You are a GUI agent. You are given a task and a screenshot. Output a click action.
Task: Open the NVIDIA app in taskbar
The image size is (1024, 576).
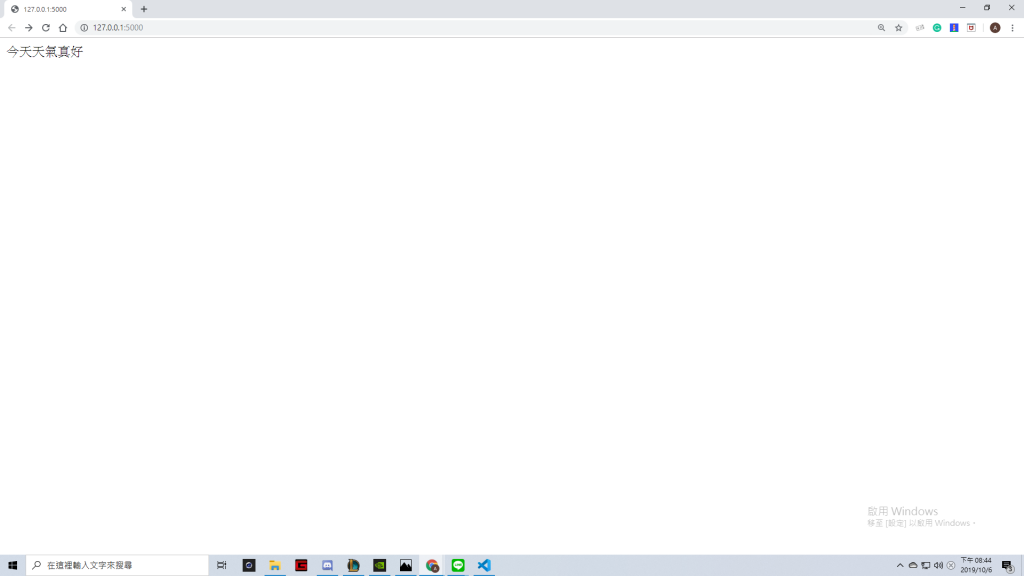click(x=379, y=565)
